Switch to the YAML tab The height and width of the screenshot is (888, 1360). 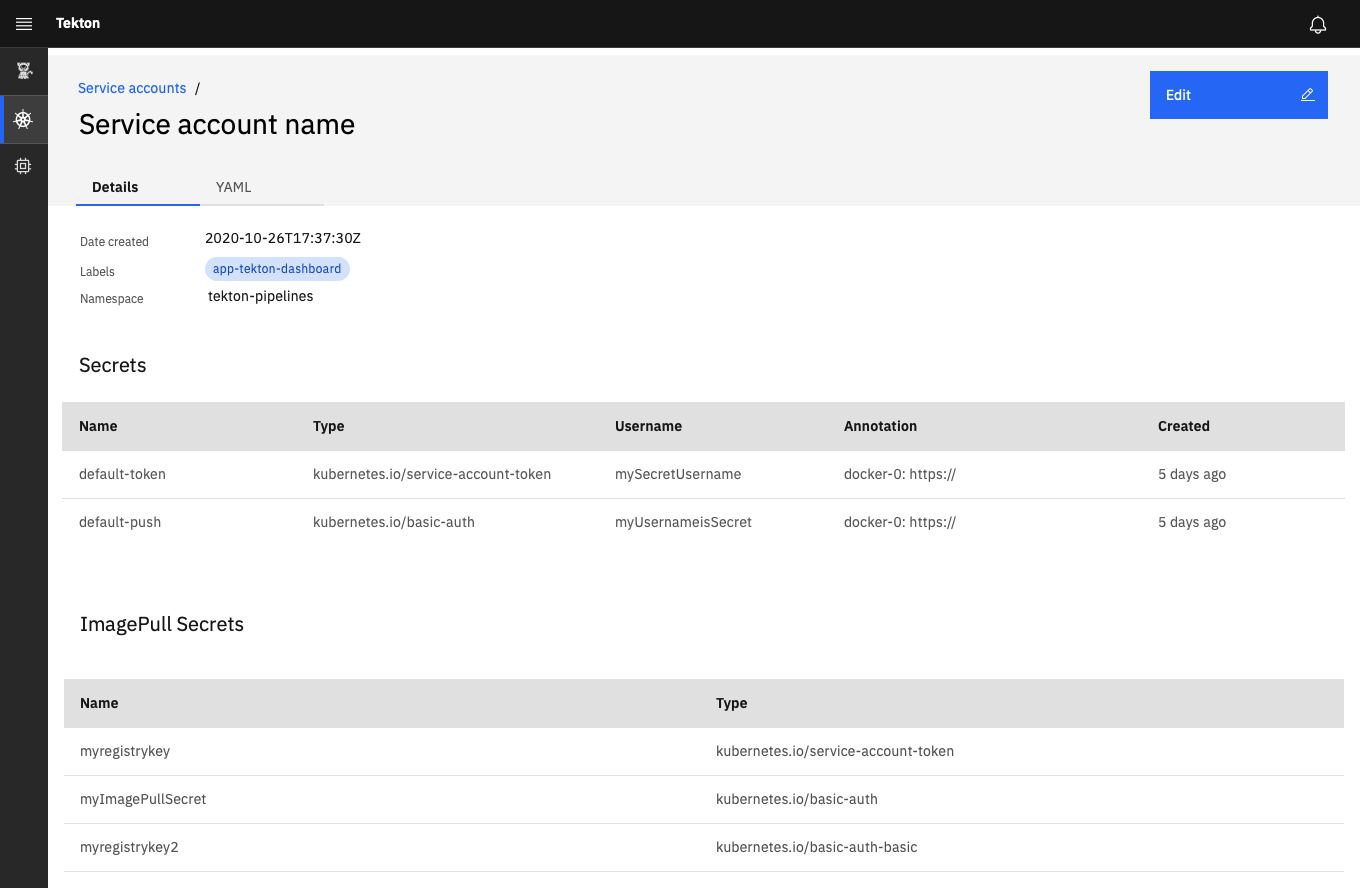pos(233,187)
